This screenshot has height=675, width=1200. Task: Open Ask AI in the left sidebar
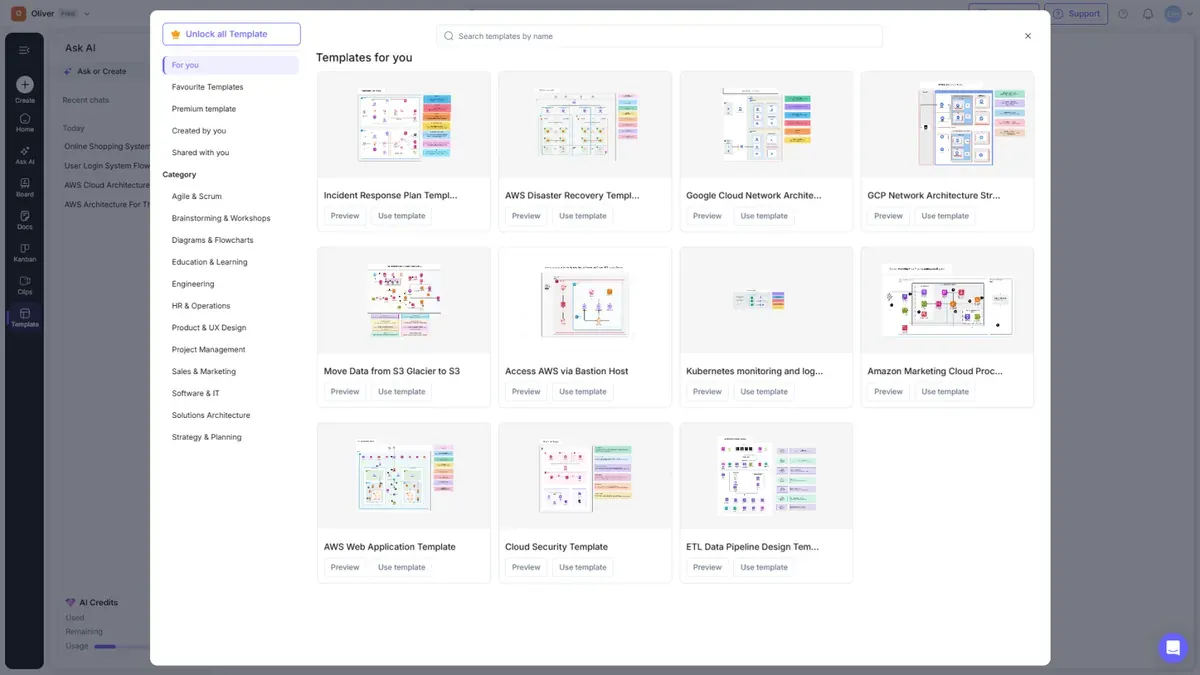point(24,155)
